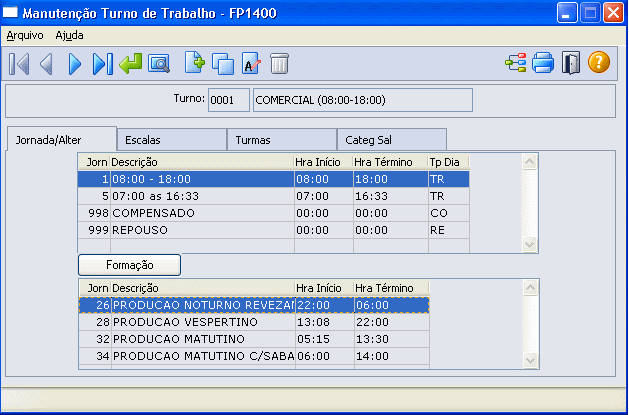The height and width of the screenshot is (415, 629).
Task: Select row "08:00 - 18:00"
Action: click(274, 179)
